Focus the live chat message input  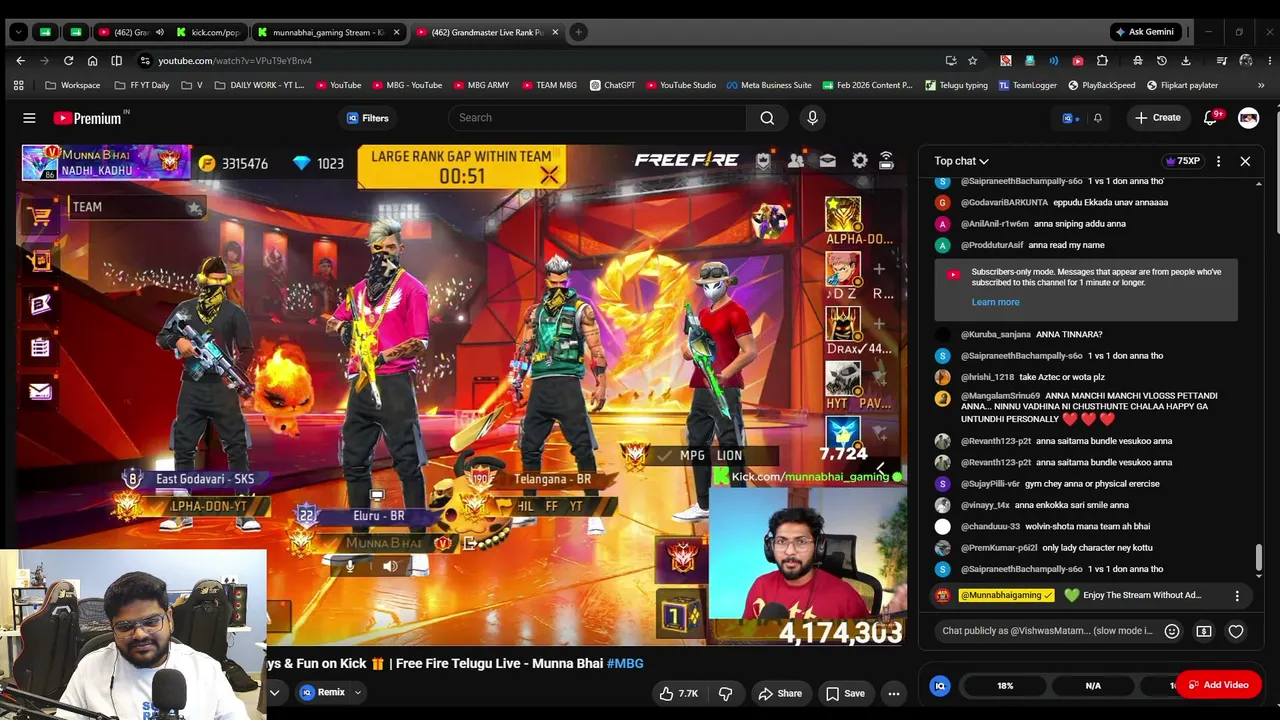[x=1047, y=631]
